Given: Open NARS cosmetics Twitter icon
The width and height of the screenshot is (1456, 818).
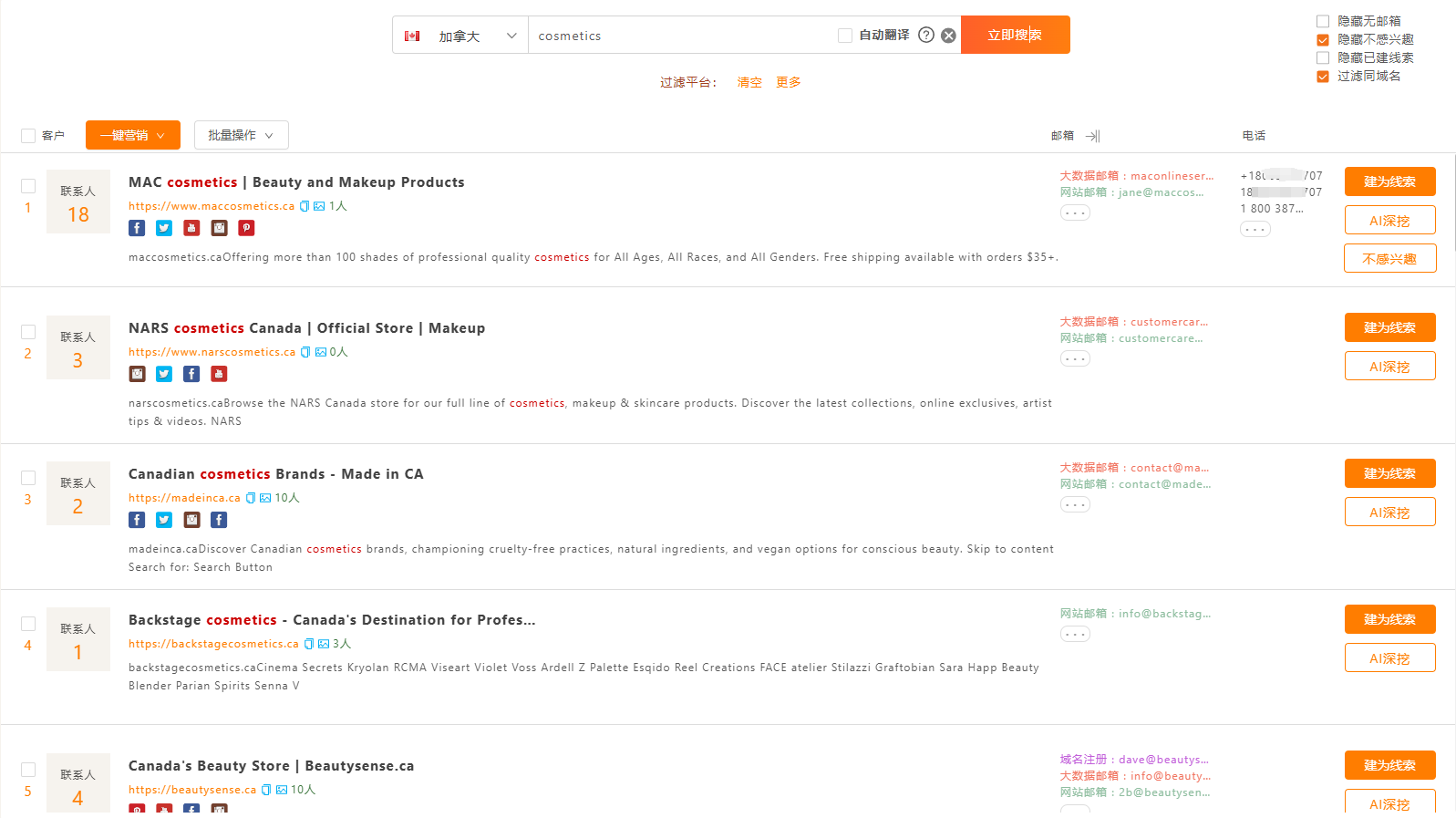Looking at the screenshot, I should point(164,374).
